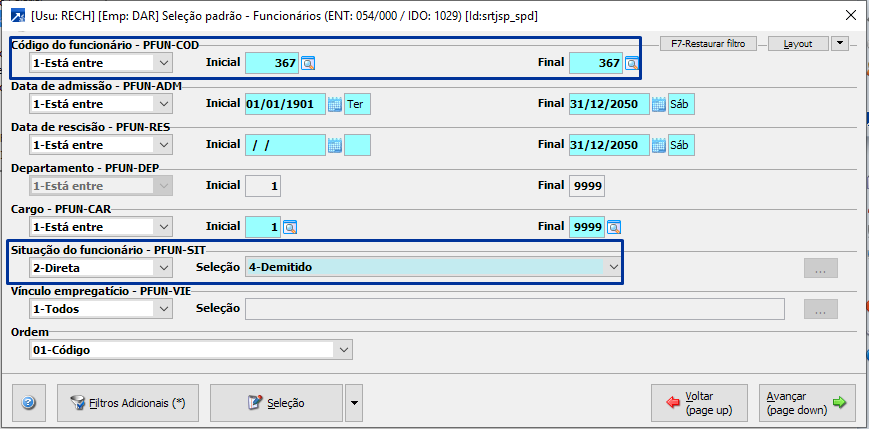Click Vínculo empregatício Seleção text field
This screenshot has height=429, width=869.
(x=515, y=309)
